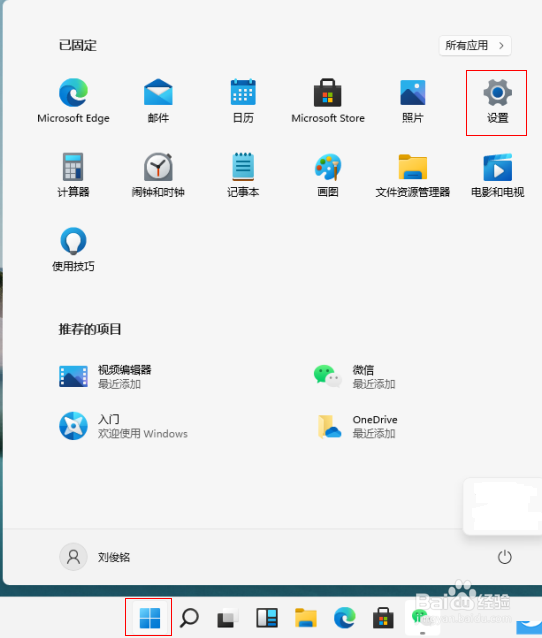Viewport: 542px width, 638px height.
Task: Open 电影和电视 movies app
Action: point(497,175)
